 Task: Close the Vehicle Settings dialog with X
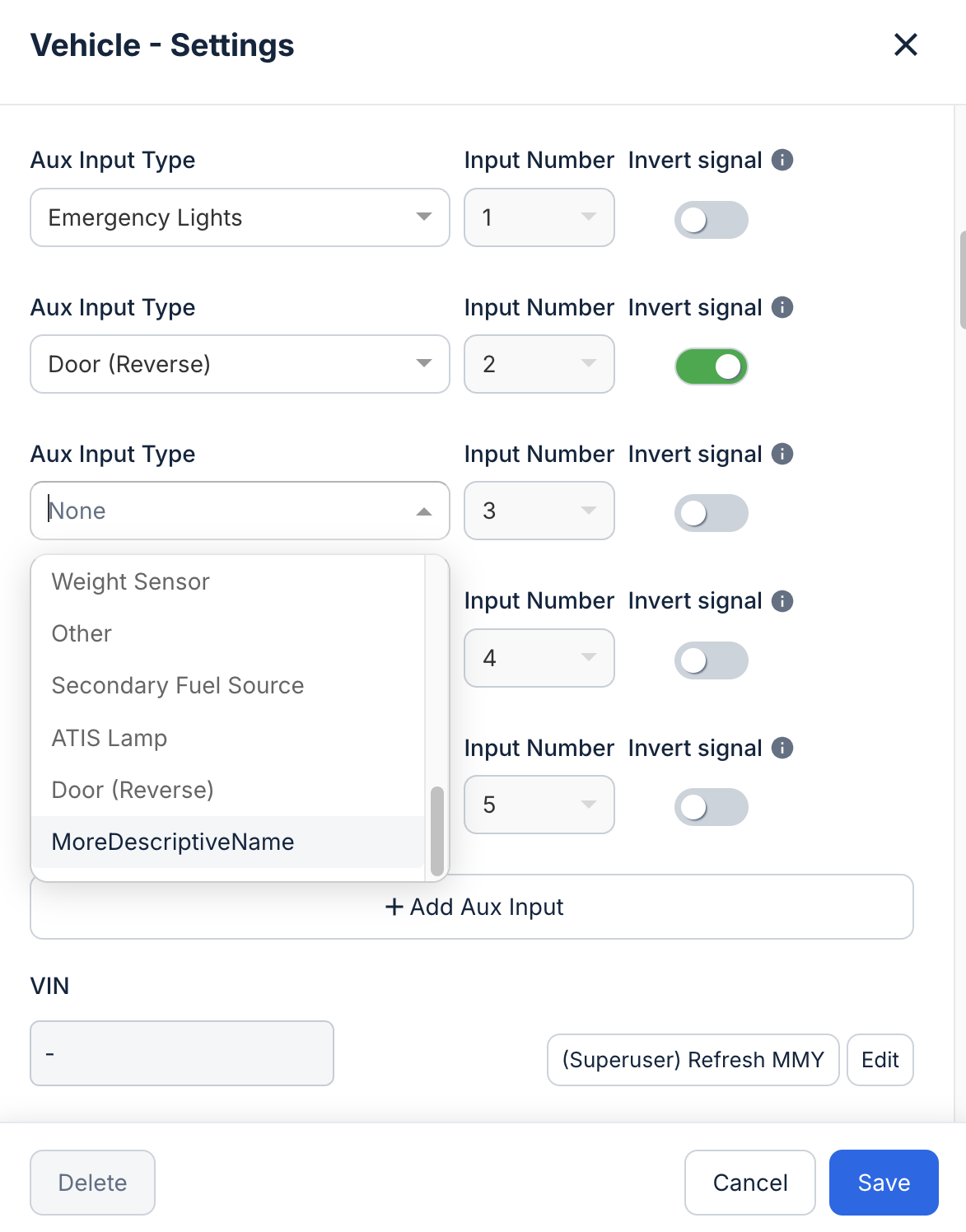point(905,44)
